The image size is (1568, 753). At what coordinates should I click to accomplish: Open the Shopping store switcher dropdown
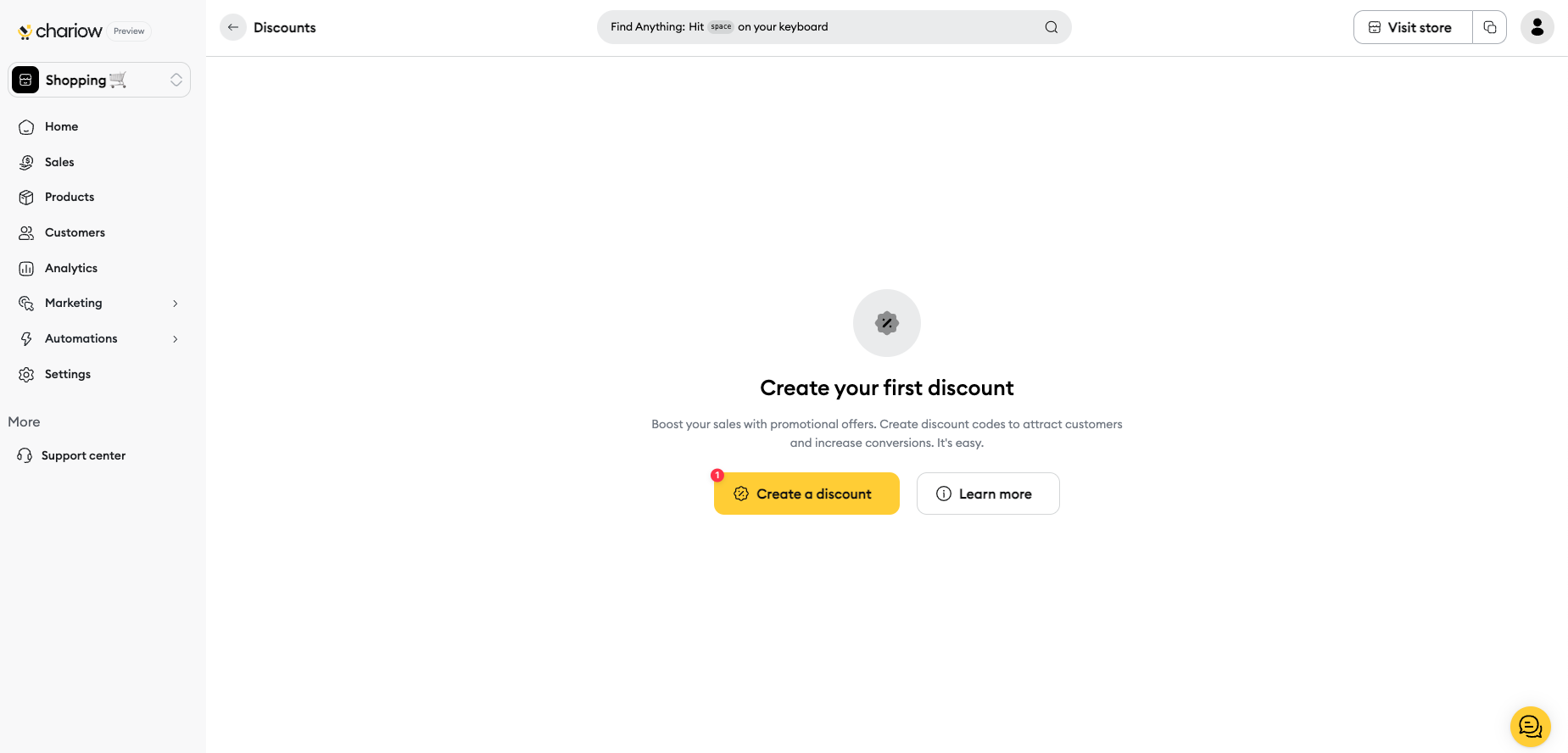[x=99, y=80]
